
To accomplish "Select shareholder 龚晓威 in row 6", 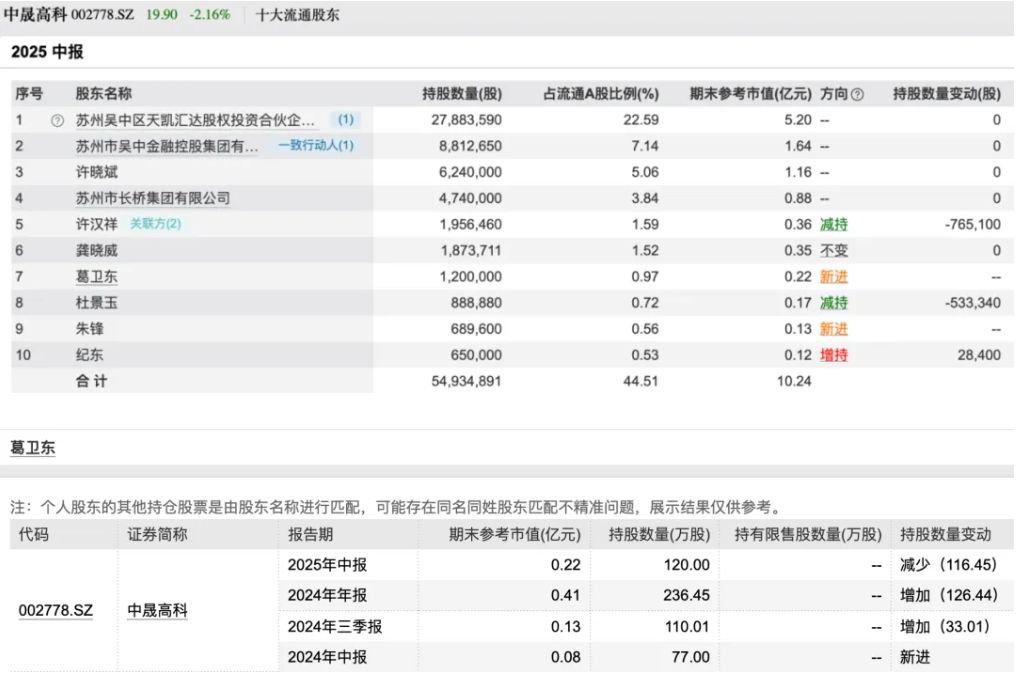I will point(97,250).
